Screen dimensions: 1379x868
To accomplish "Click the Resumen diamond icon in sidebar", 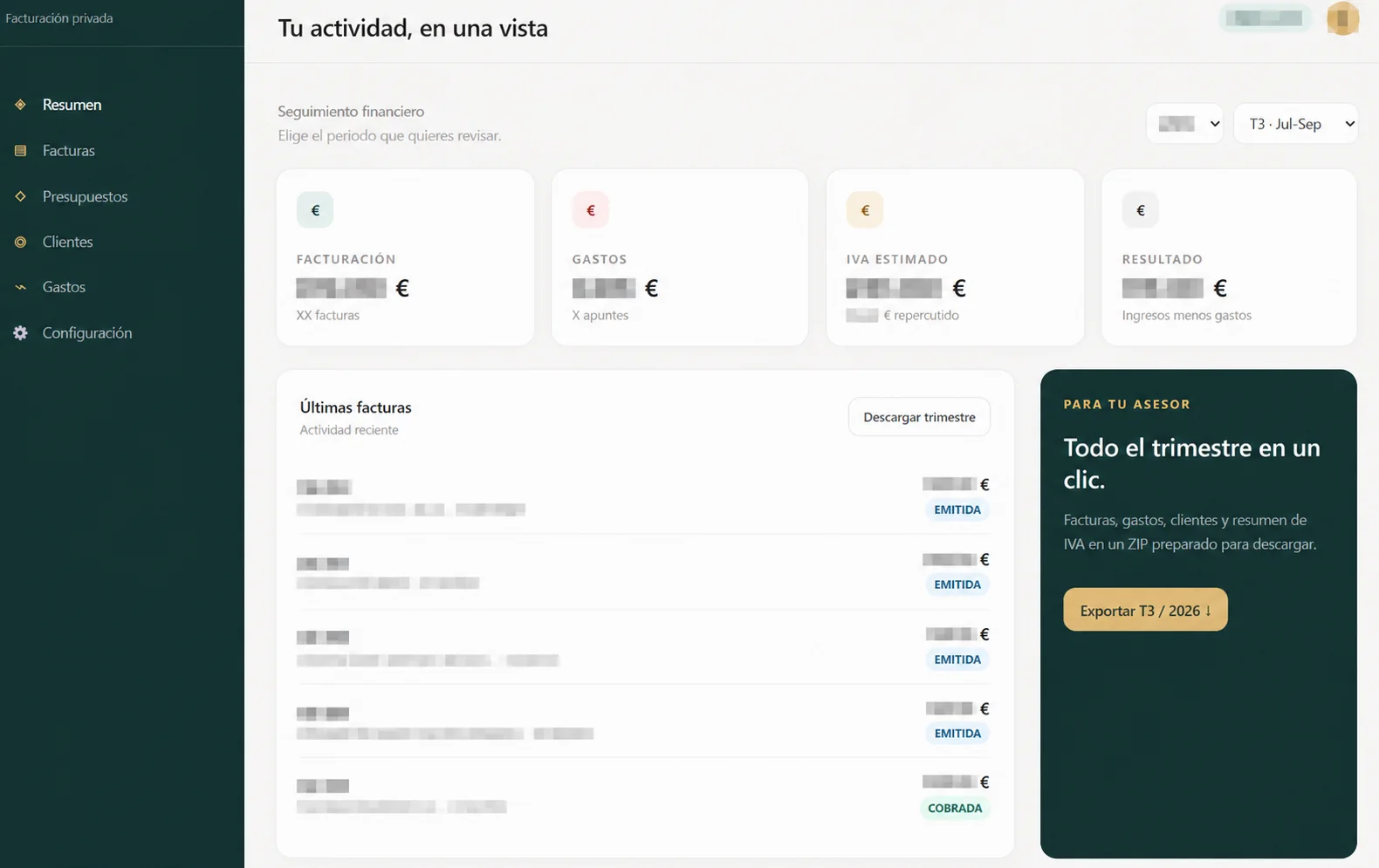I will tap(20, 105).
